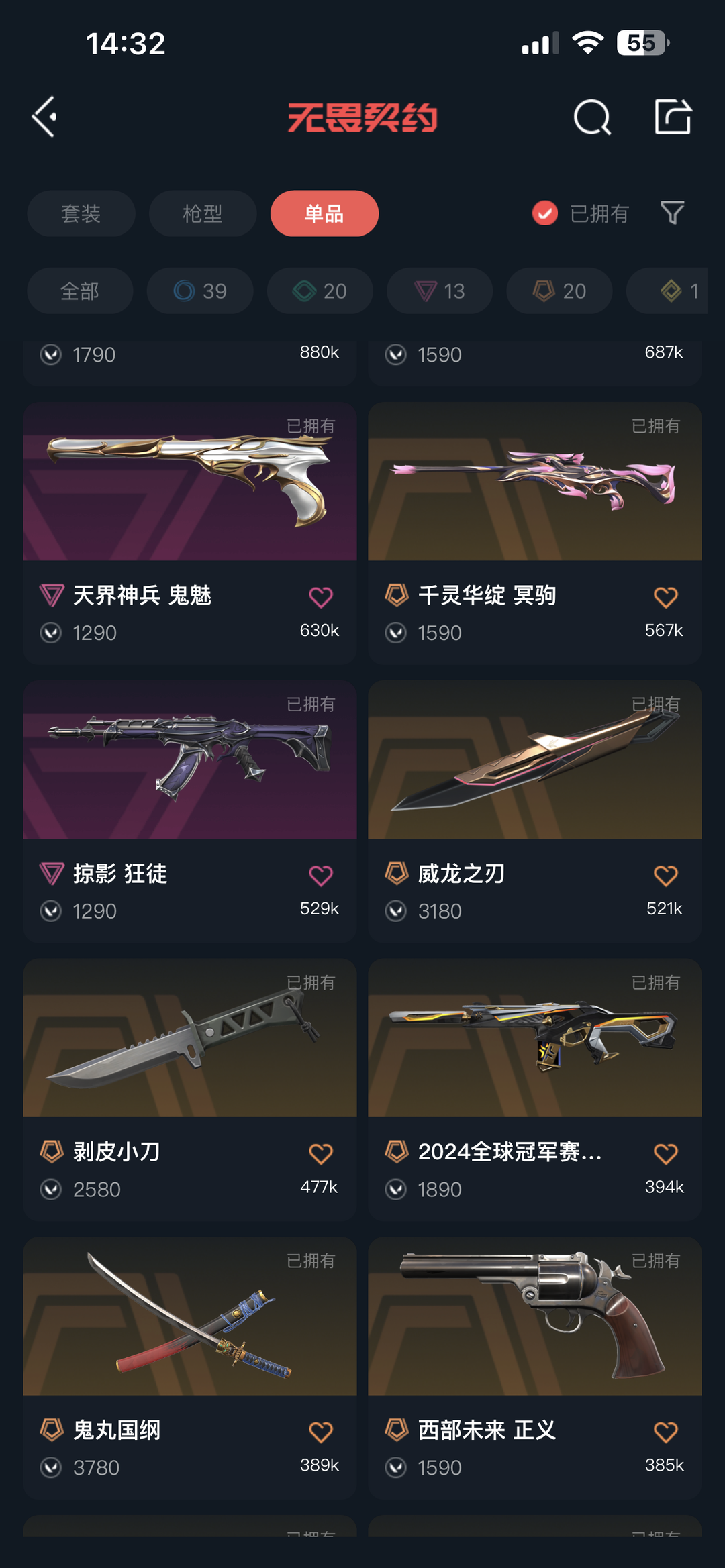
Task: Switch to the 枪型 tab
Action: [x=203, y=213]
